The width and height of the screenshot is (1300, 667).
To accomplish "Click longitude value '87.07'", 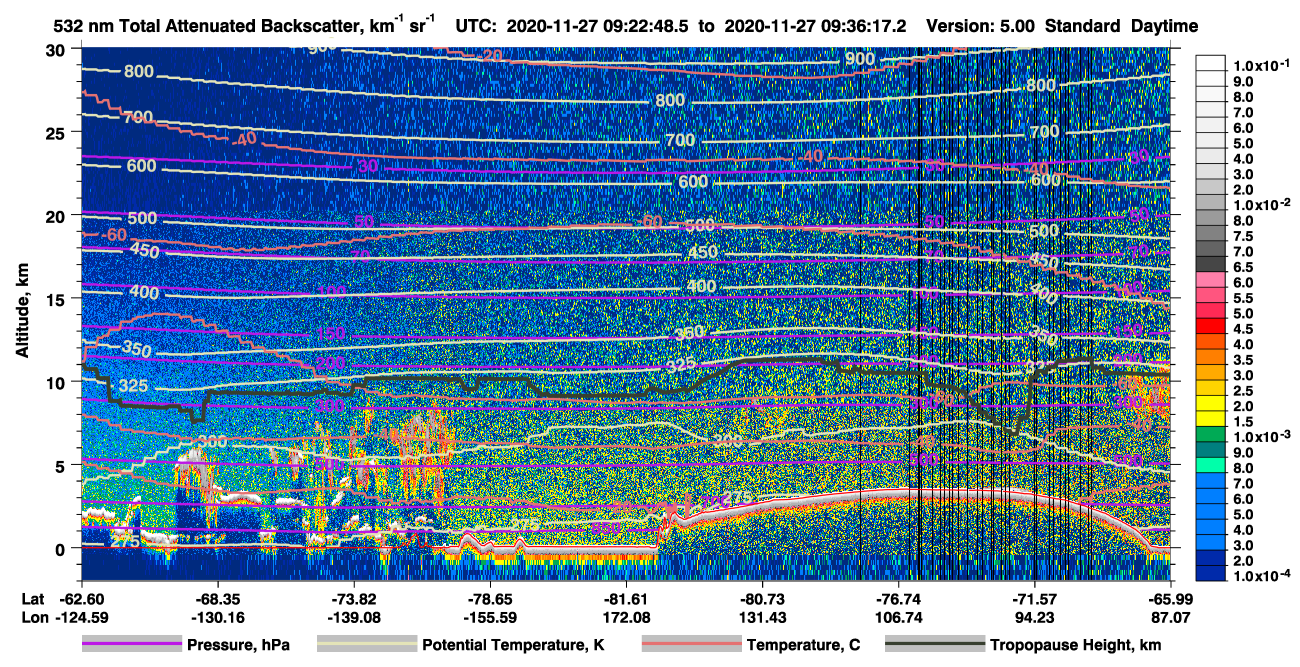I will pyautogui.click(x=1171, y=617).
